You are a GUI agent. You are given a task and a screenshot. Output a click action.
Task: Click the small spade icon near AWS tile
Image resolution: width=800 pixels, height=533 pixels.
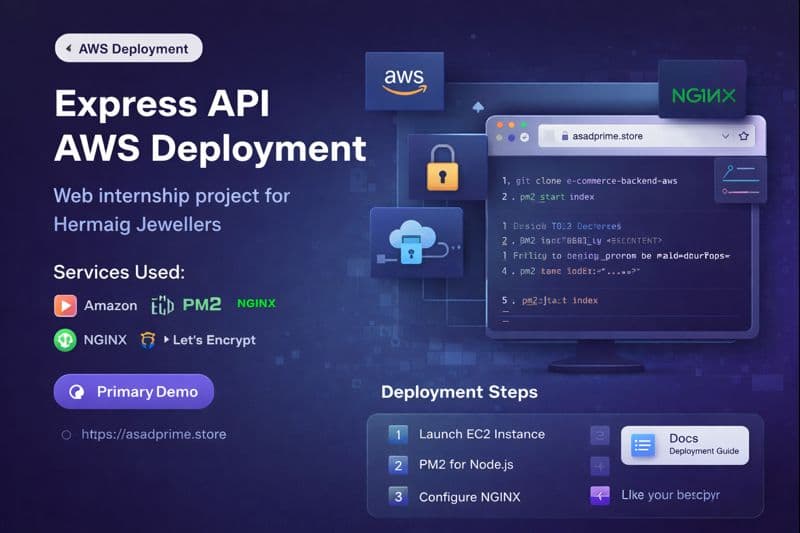tap(478, 107)
